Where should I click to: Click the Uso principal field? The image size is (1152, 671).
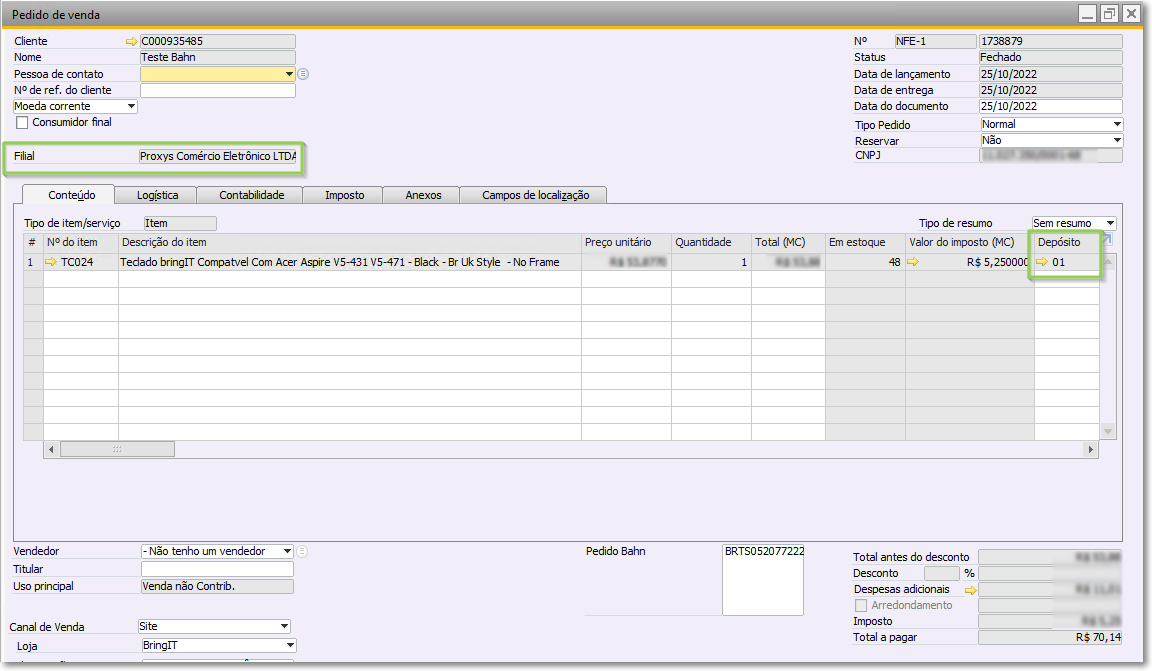[x=217, y=586]
